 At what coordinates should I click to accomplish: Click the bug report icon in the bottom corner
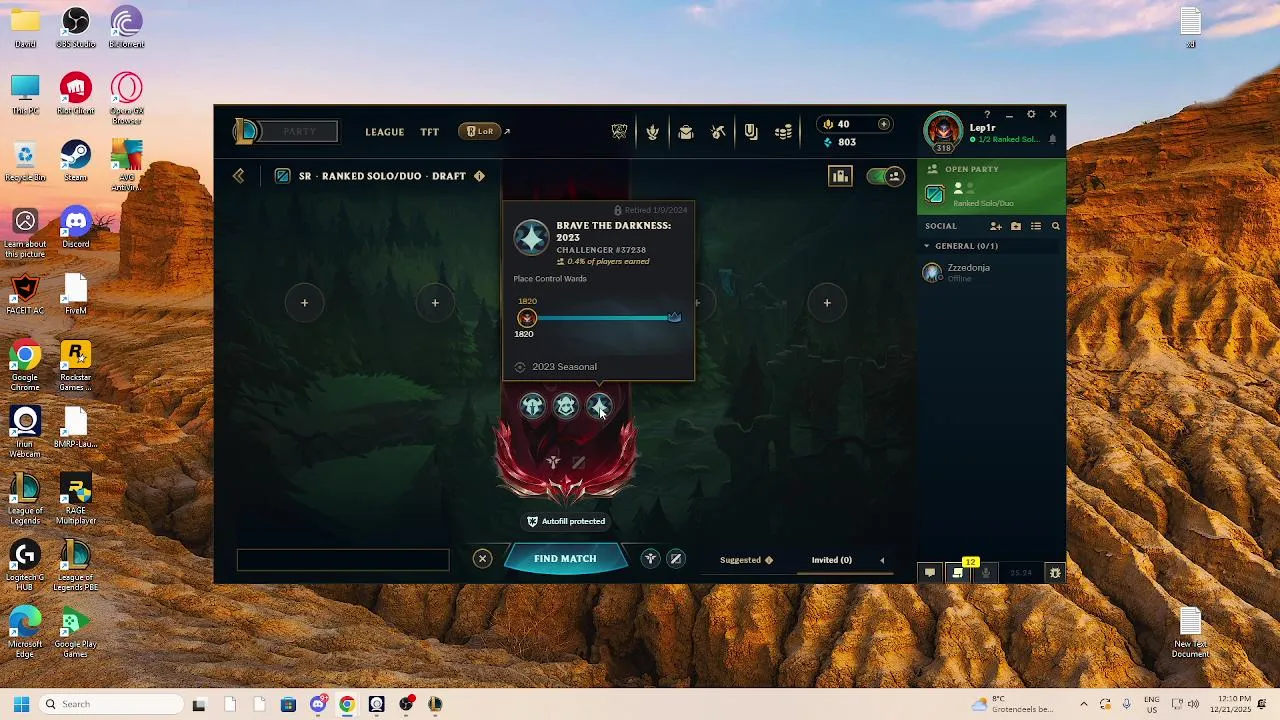pyautogui.click(x=1054, y=573)
